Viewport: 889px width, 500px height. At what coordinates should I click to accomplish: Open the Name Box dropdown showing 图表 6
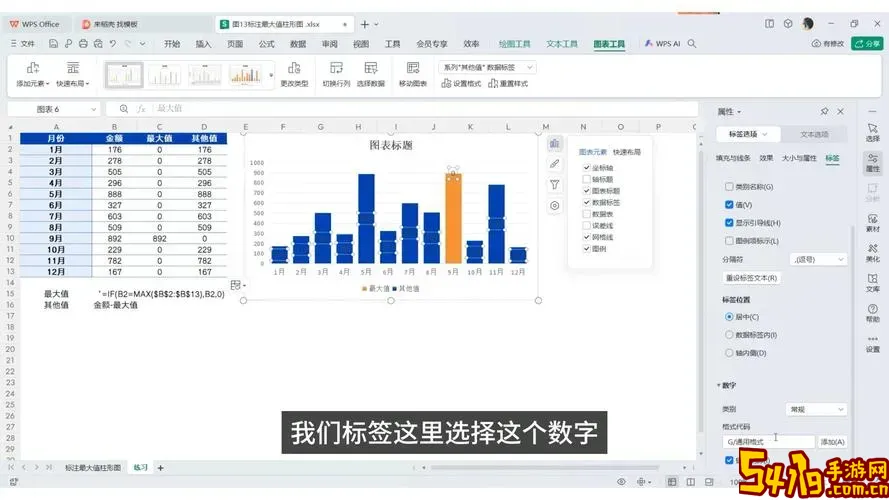pyautogui.click(x=94, y=109)
